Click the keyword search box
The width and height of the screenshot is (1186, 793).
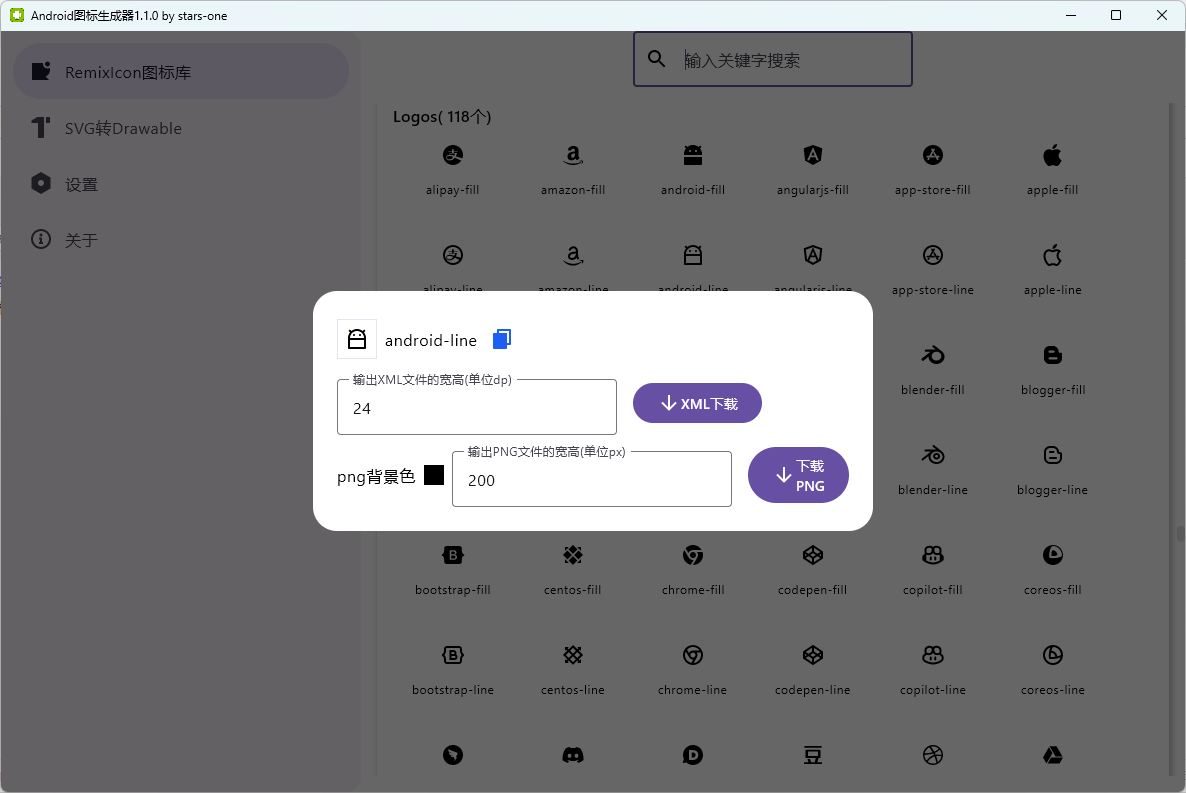point(773,59)
